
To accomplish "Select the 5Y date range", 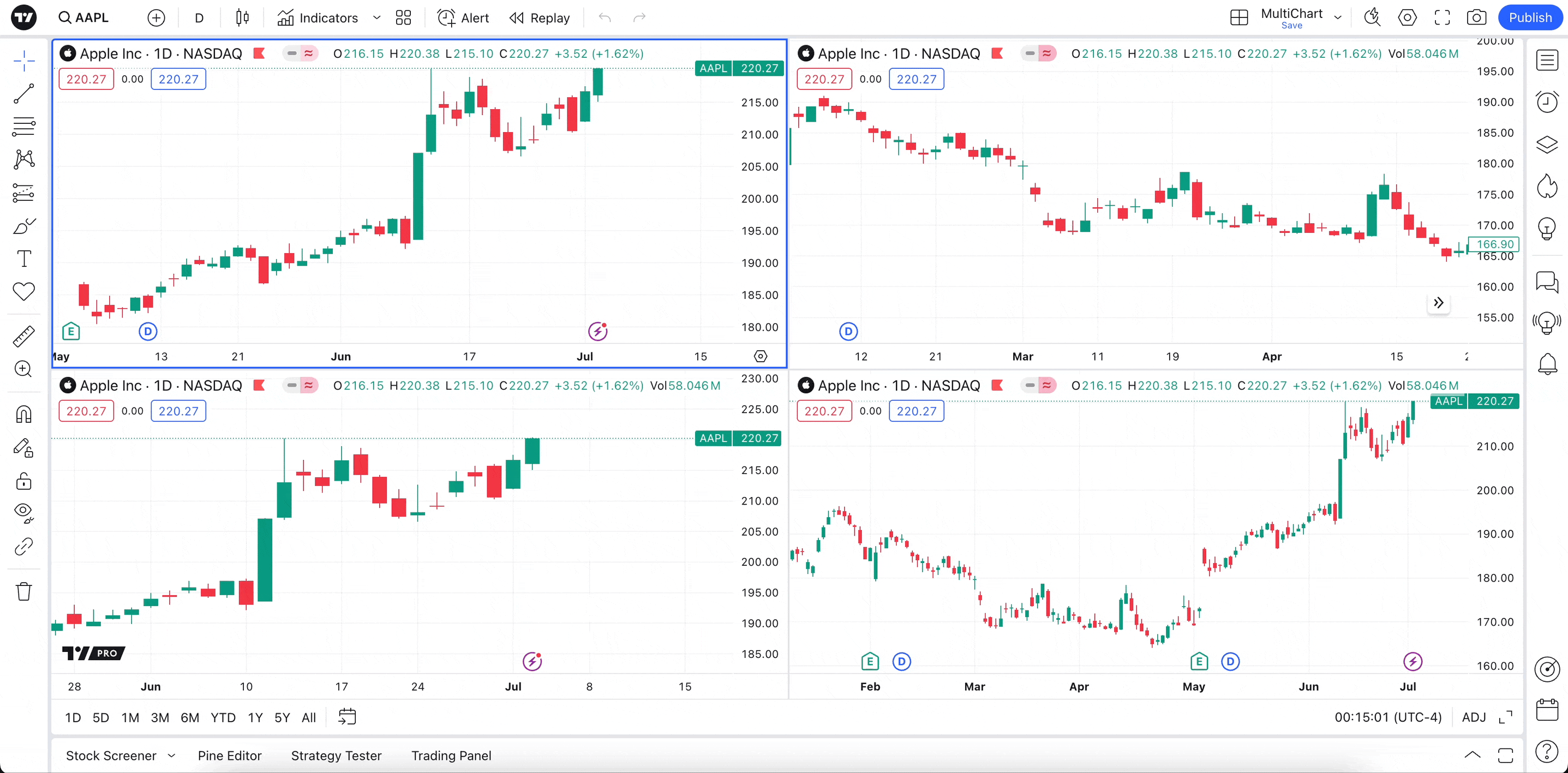I will pos(283,717).
